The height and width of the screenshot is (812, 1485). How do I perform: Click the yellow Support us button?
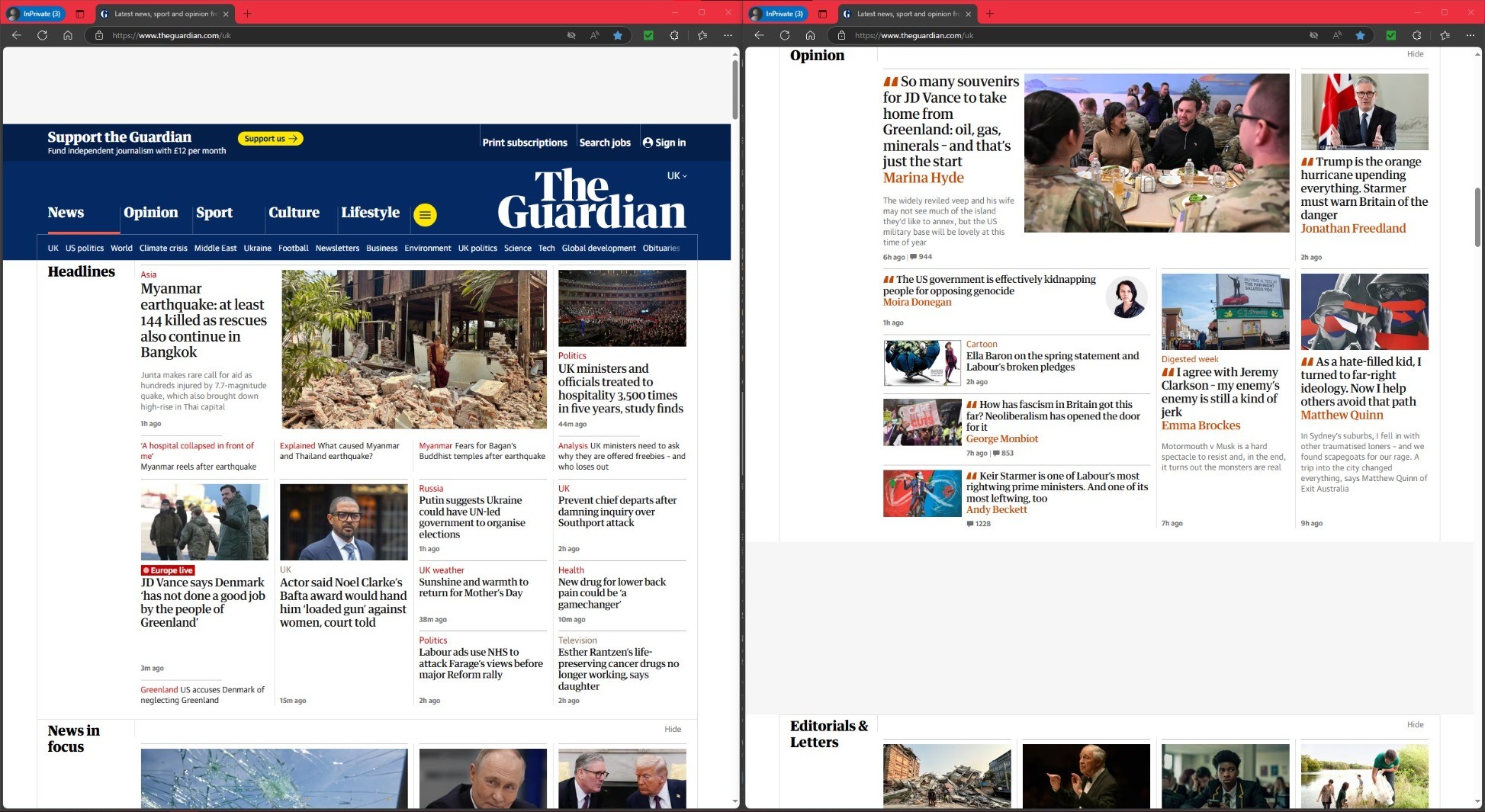point(271,139)
